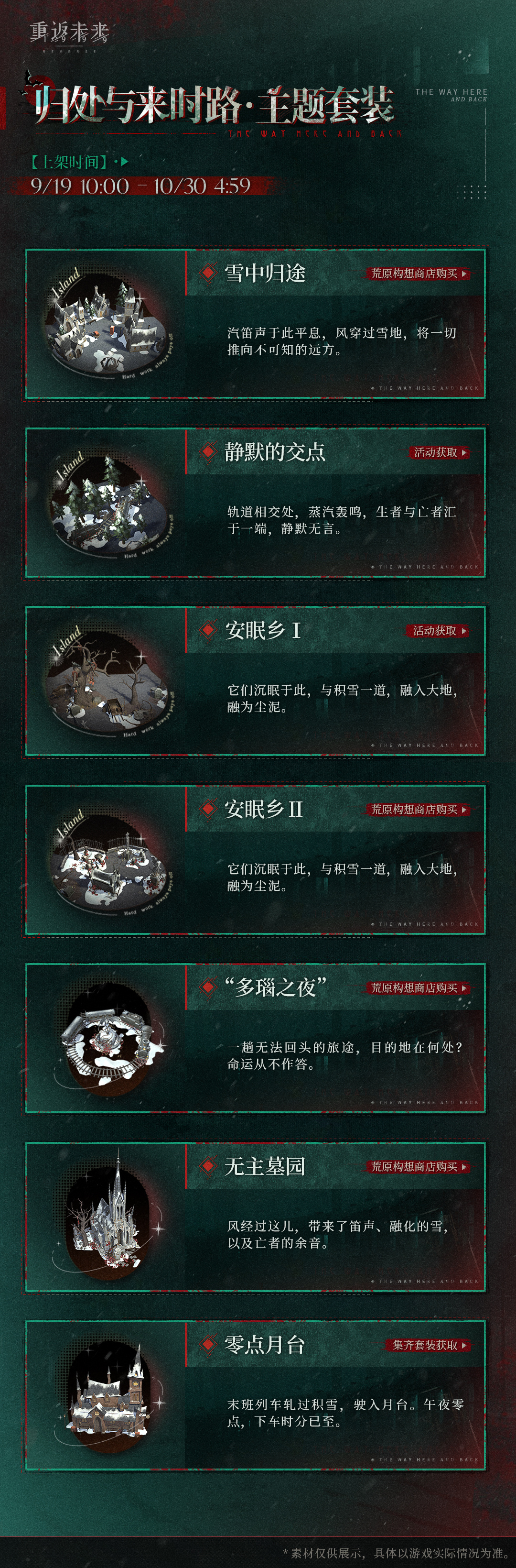
Task: Open 活动获取 tag for 静默的交点
Action: [x=440, y=452]
